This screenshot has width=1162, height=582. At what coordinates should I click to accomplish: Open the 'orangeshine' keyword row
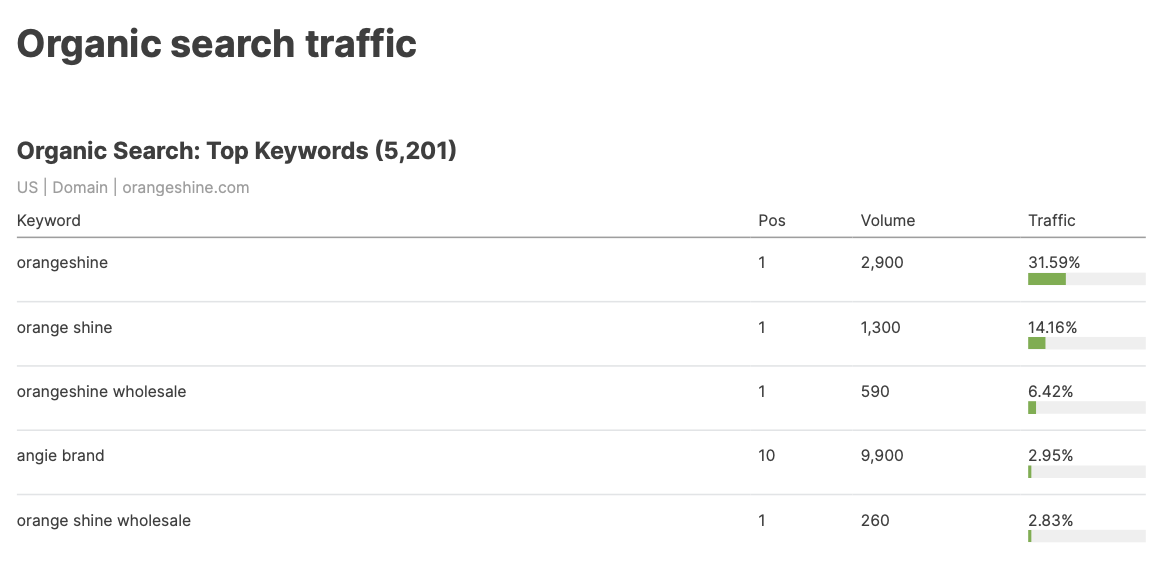(62, 263)
